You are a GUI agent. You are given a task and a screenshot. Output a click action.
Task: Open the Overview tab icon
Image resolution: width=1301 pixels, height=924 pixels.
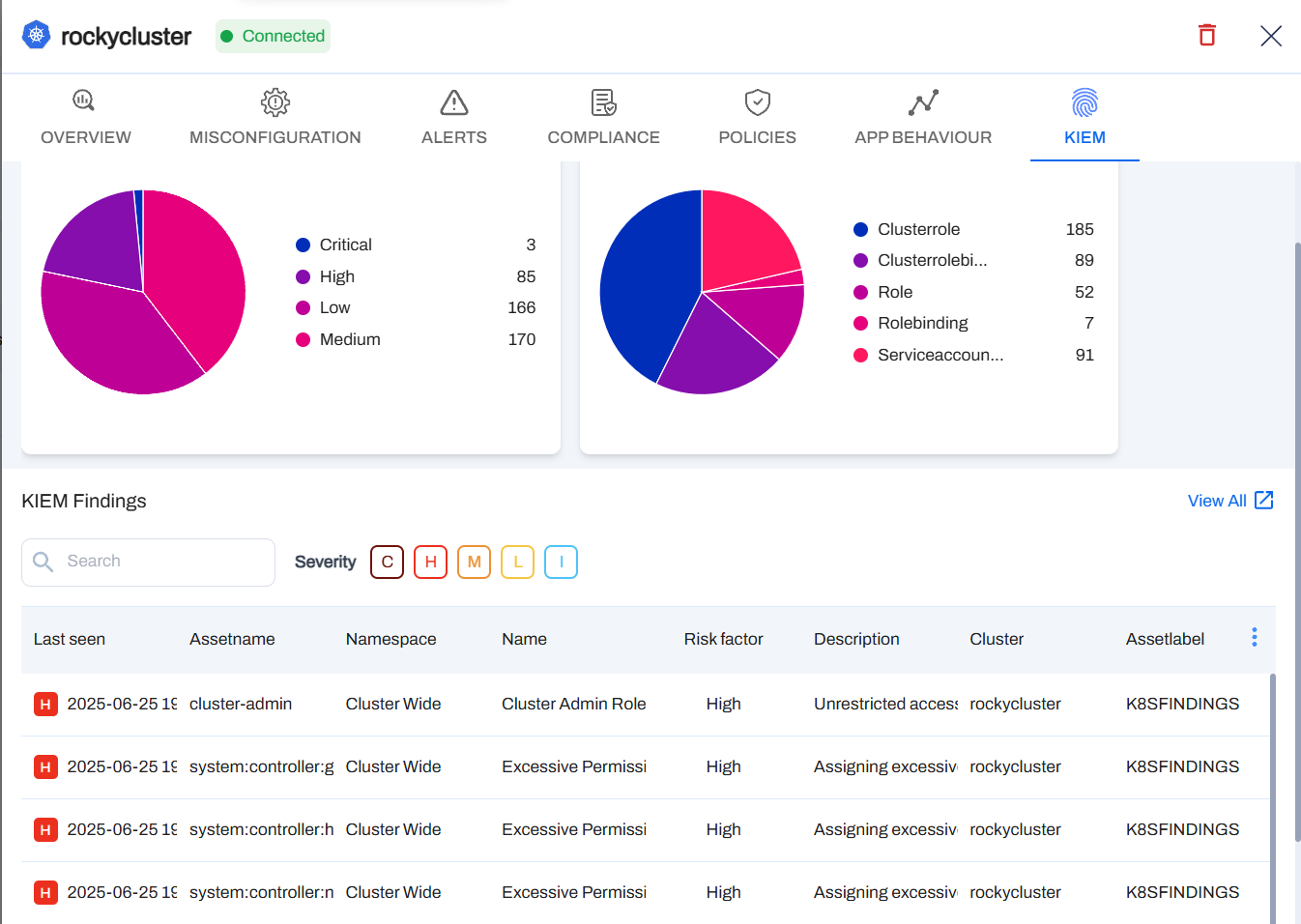[x=84, y=101]
